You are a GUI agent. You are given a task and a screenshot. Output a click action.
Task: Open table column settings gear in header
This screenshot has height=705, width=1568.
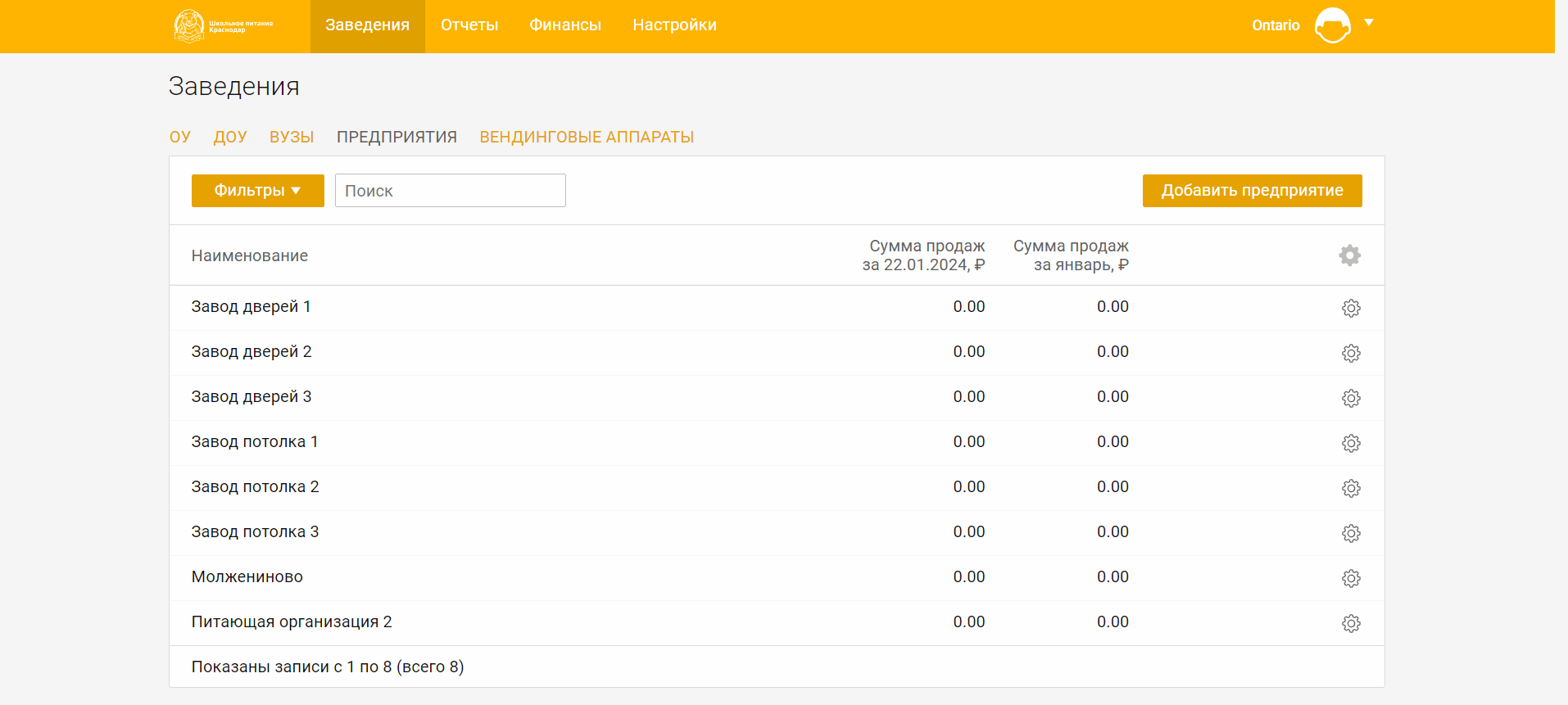click(x=1349, y=255)
